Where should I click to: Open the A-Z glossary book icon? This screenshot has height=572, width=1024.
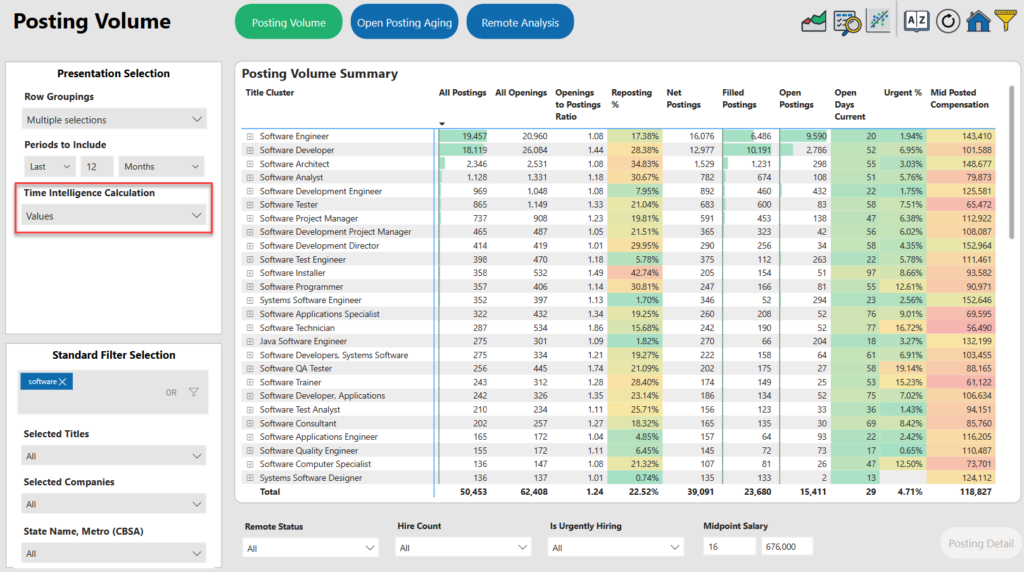pos(916,21)
